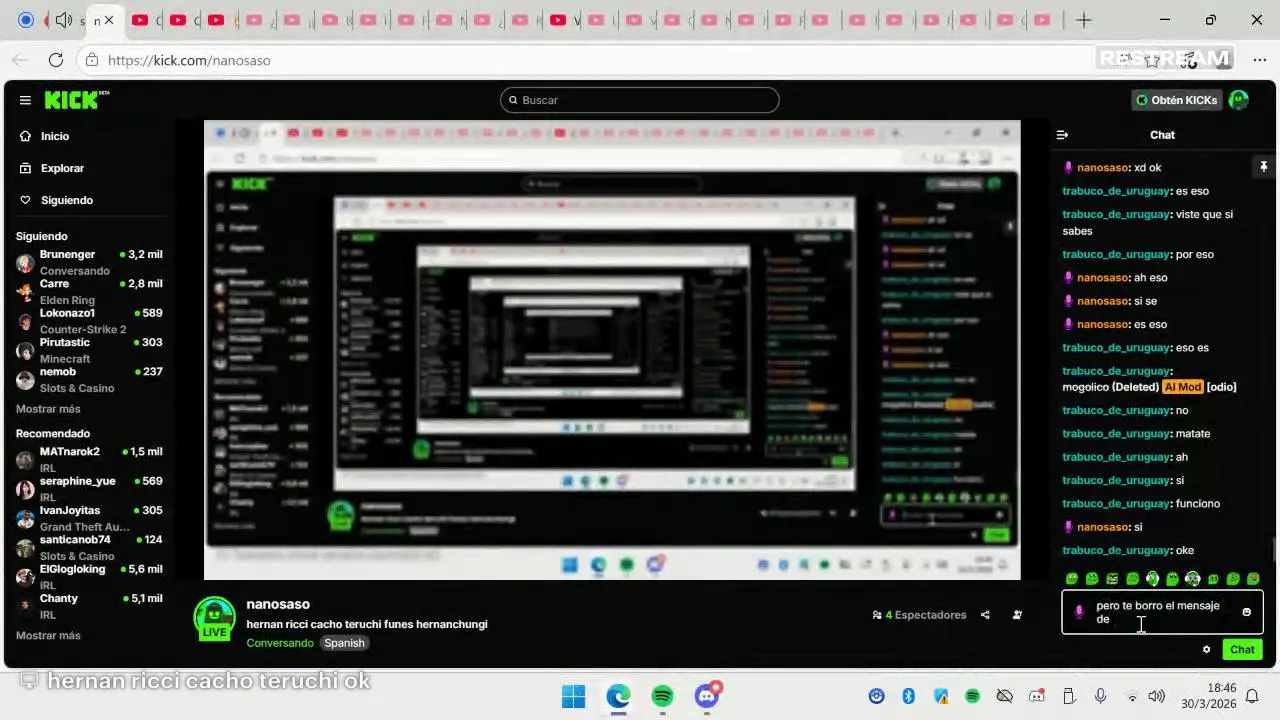The height and width of the screenshot is (720, 1280).
Task: Click 'Counter-Strike 2' category under Lokonazo1
Action: (x=83, y=329)
